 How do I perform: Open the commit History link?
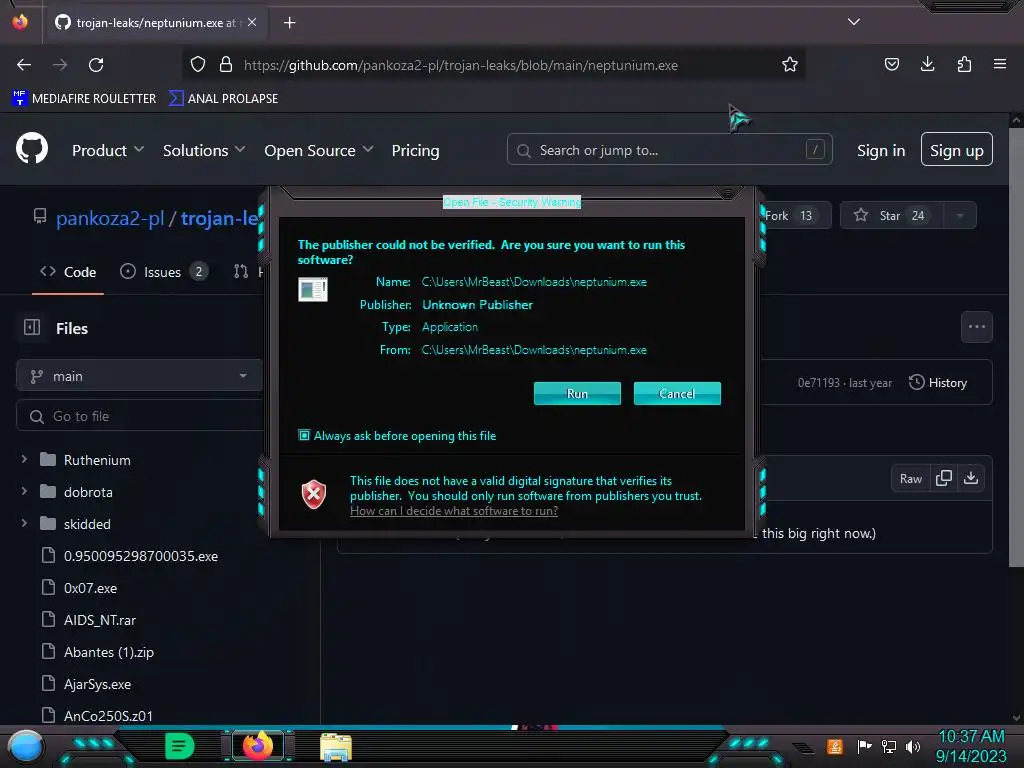pyautogui.click(x=938, y=383)
